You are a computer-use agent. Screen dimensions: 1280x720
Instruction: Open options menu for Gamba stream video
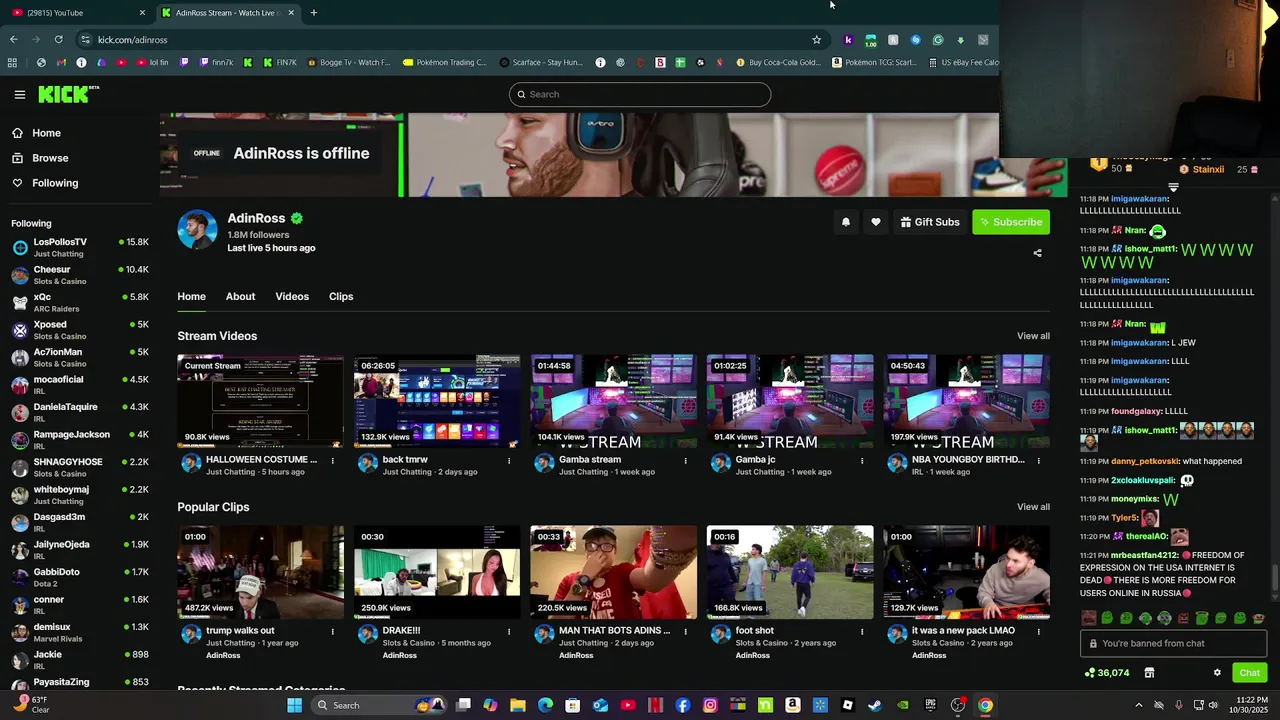pos(685,461)
